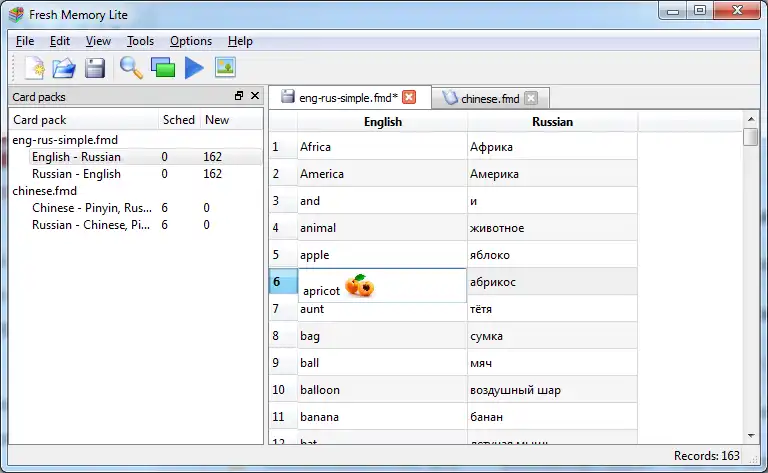Click the мяч cell
This screenshot has width=768, height=473.
click(552, 363)
